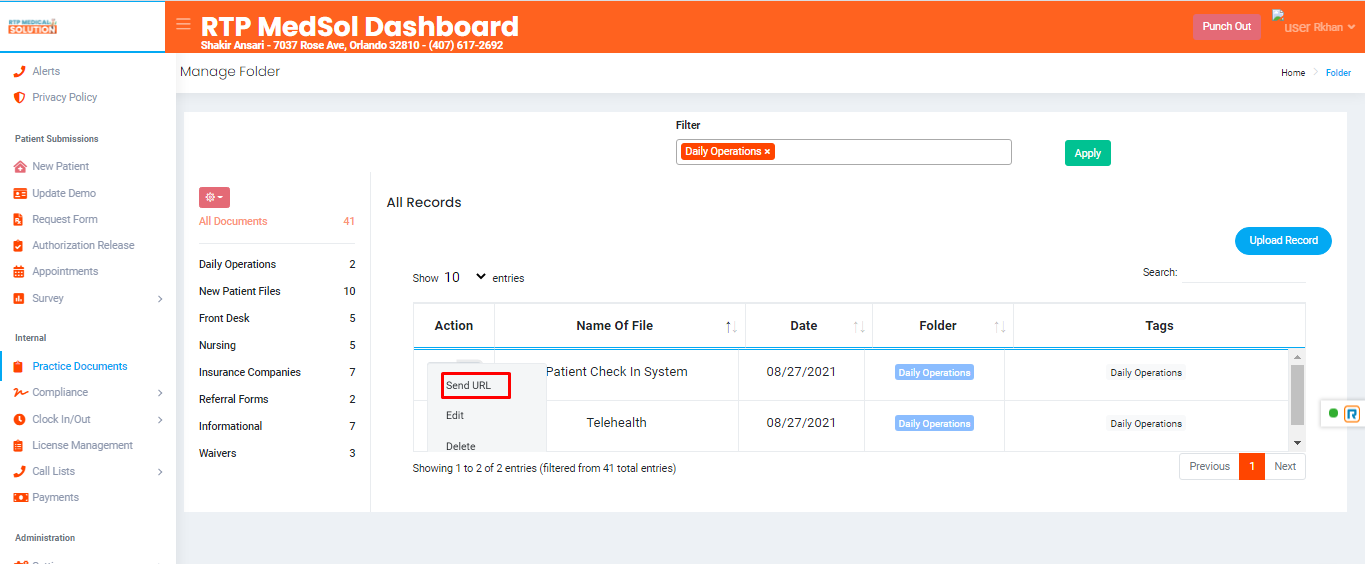Click the Patient Check In System name
This screenshot has height=564, width=1365.
point(617,372)
